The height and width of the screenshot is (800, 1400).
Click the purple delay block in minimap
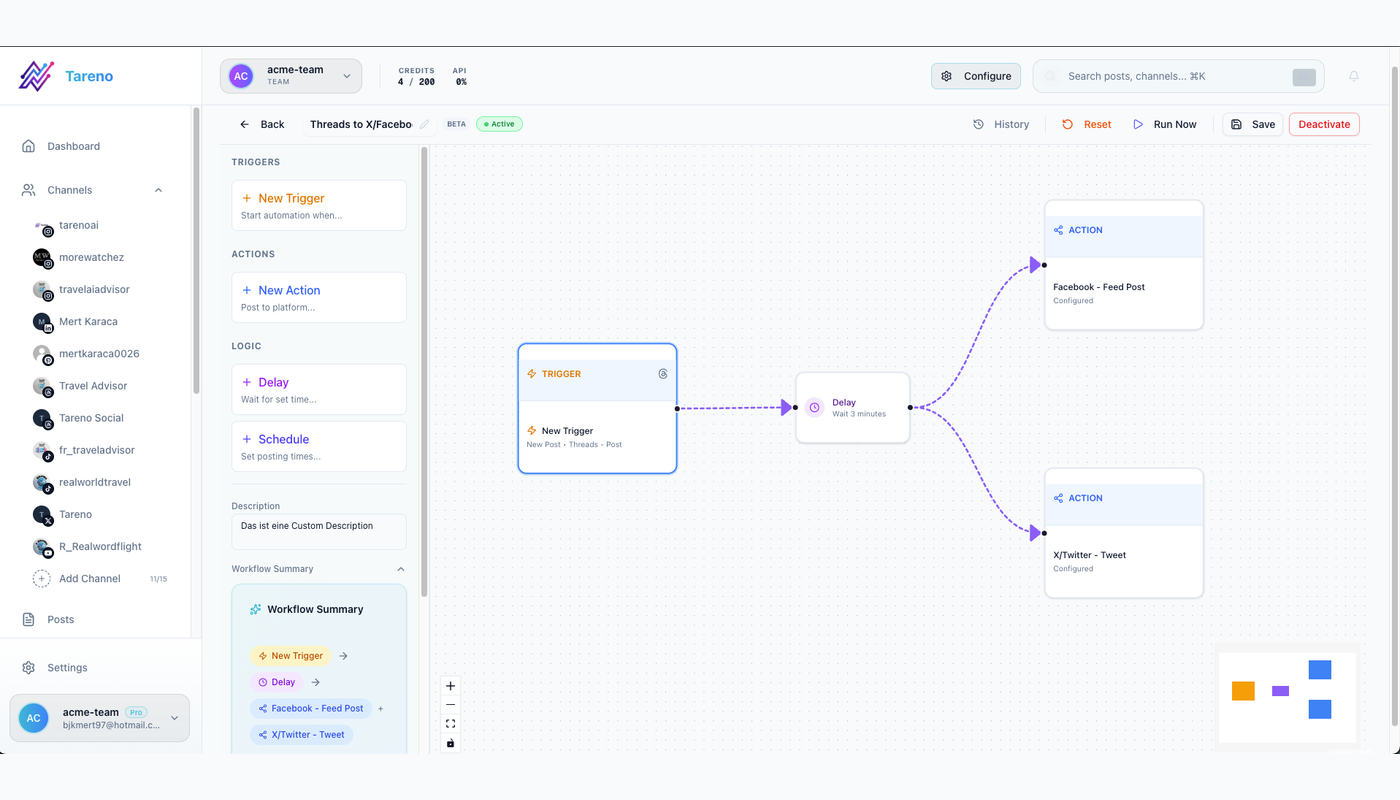click(x=1280, y=691)
